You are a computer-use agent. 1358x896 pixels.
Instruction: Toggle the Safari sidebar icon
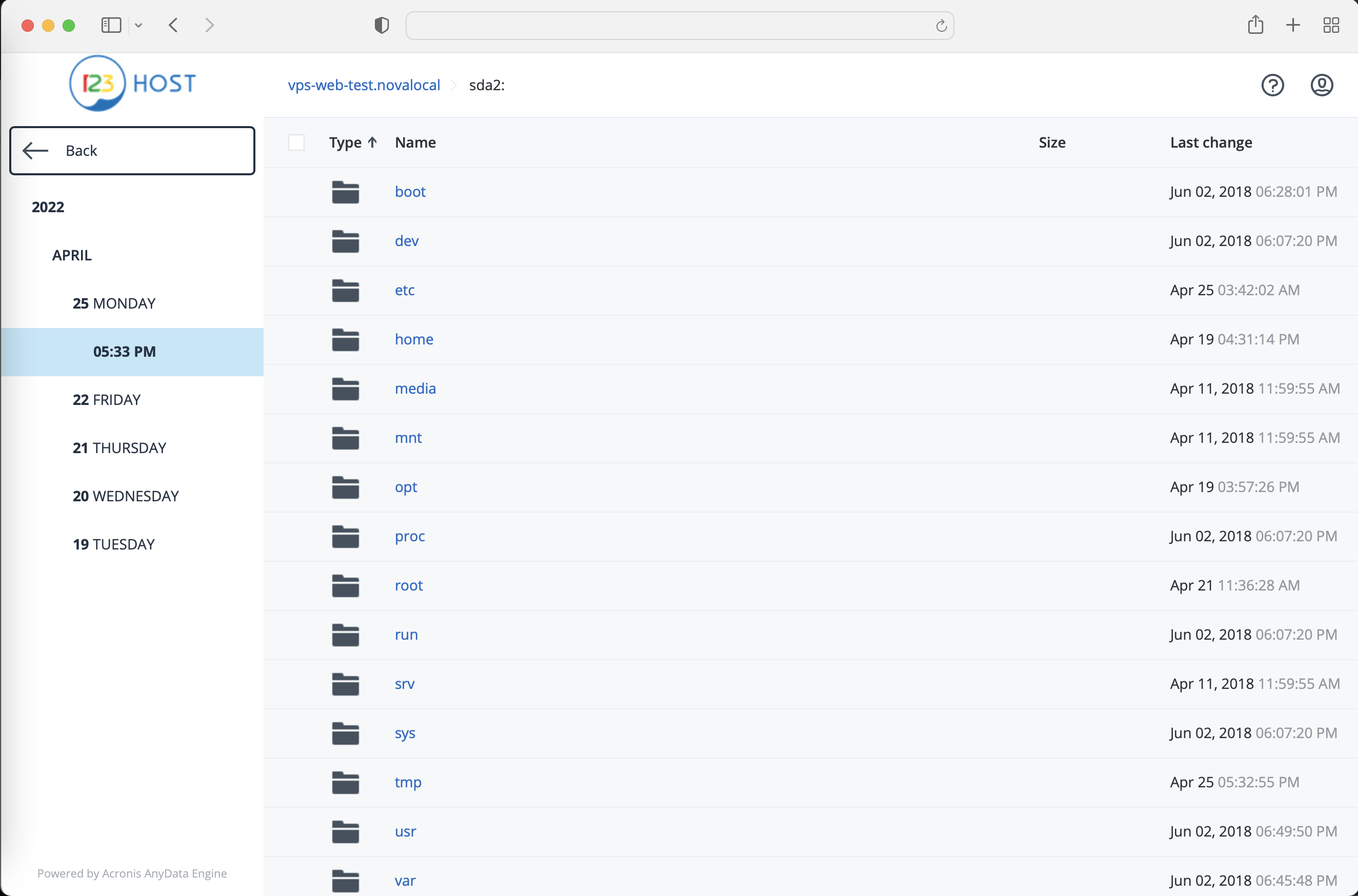pos(111,25)
